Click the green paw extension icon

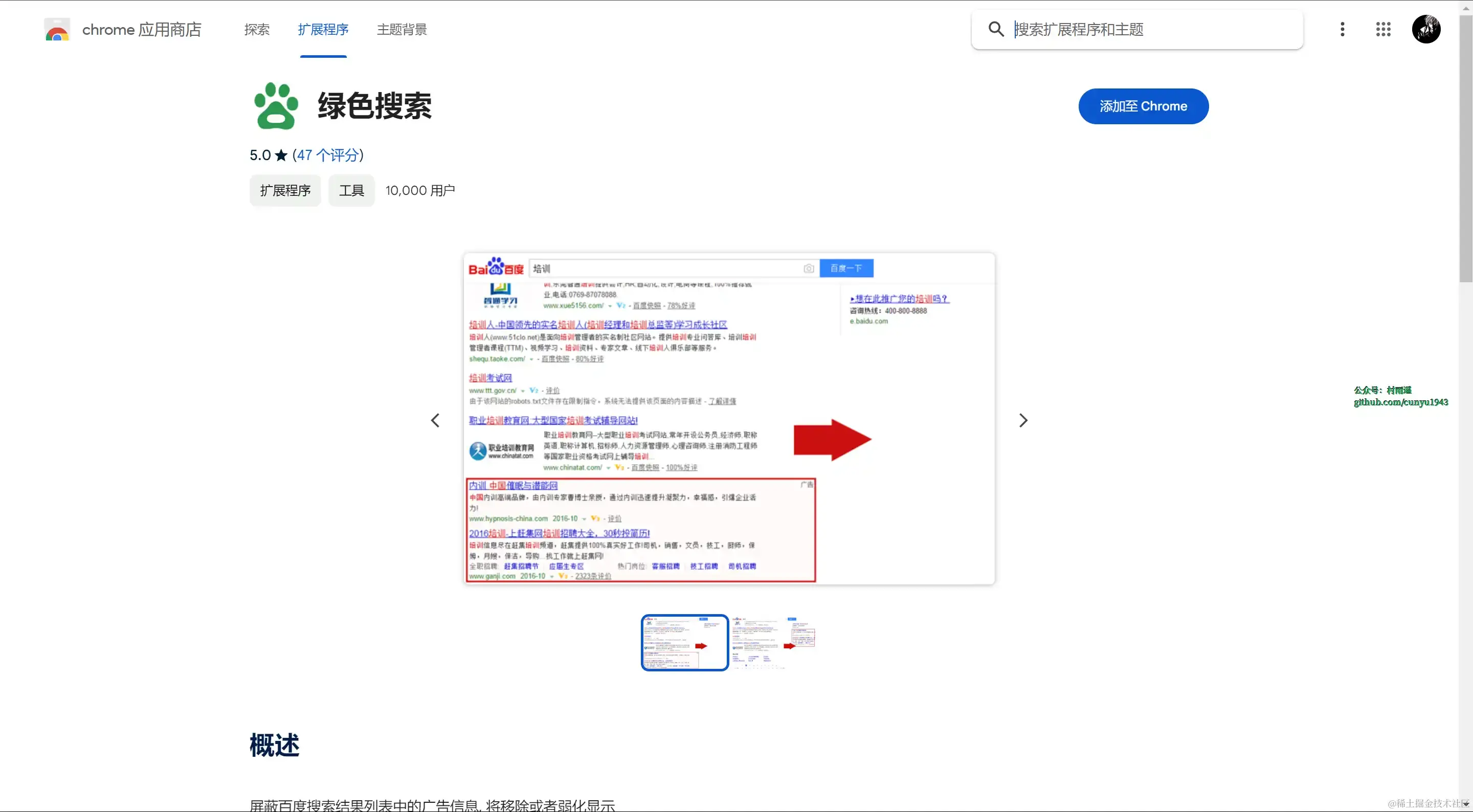[x=276, y=106]
